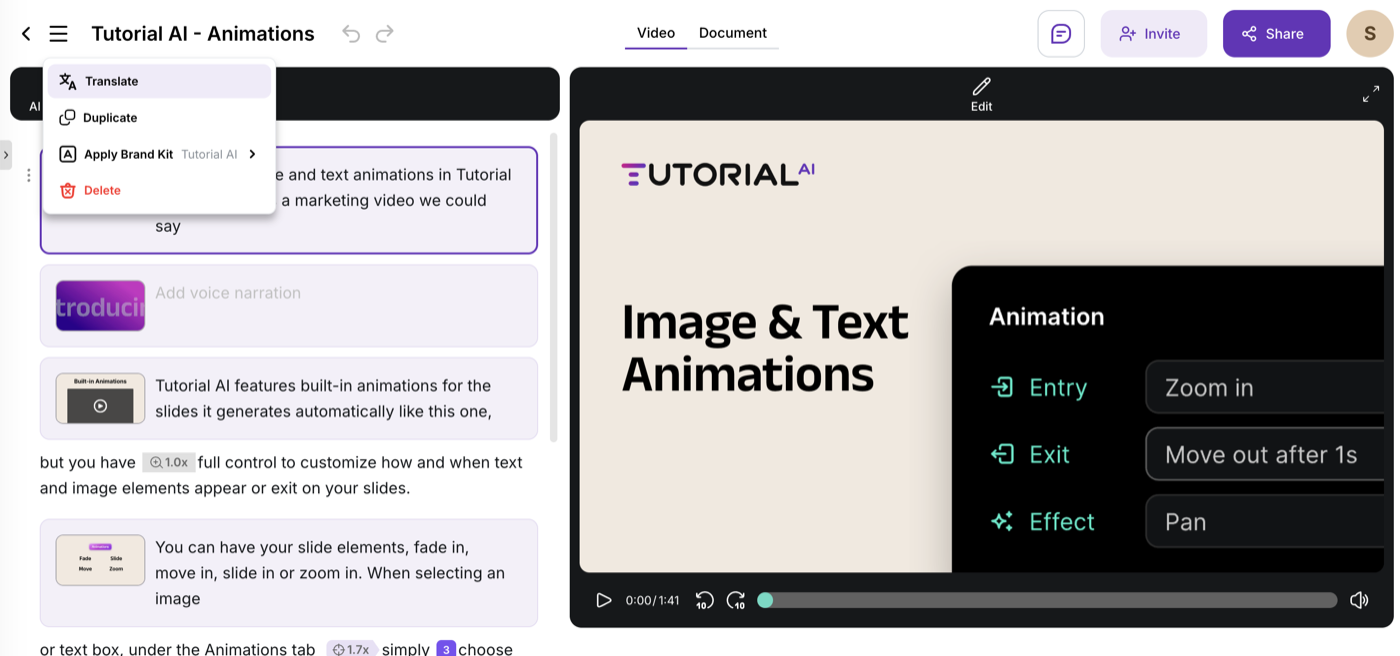The image size is (1400, 656).
Task: Click the project title 'Tutorial AI - Animations'
Action: click(x=203, y=34)
